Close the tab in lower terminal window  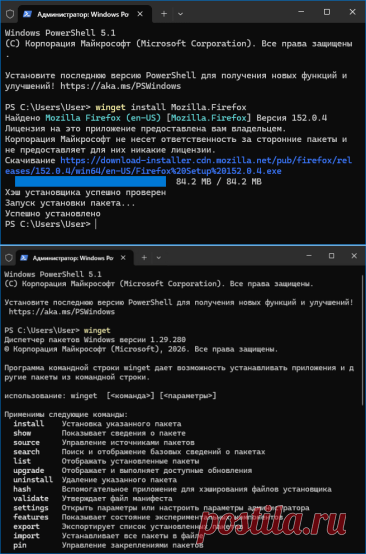point(124,258)
